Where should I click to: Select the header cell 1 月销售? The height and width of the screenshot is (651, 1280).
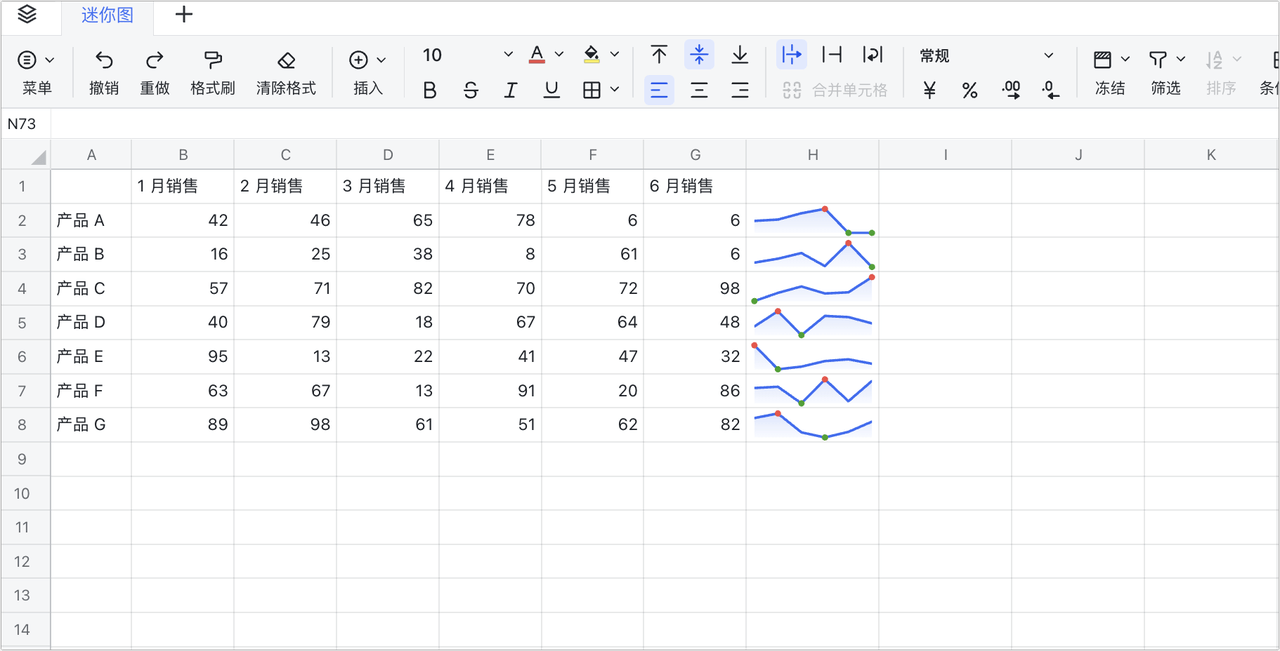pyautogui.click(x=183, y=186)
